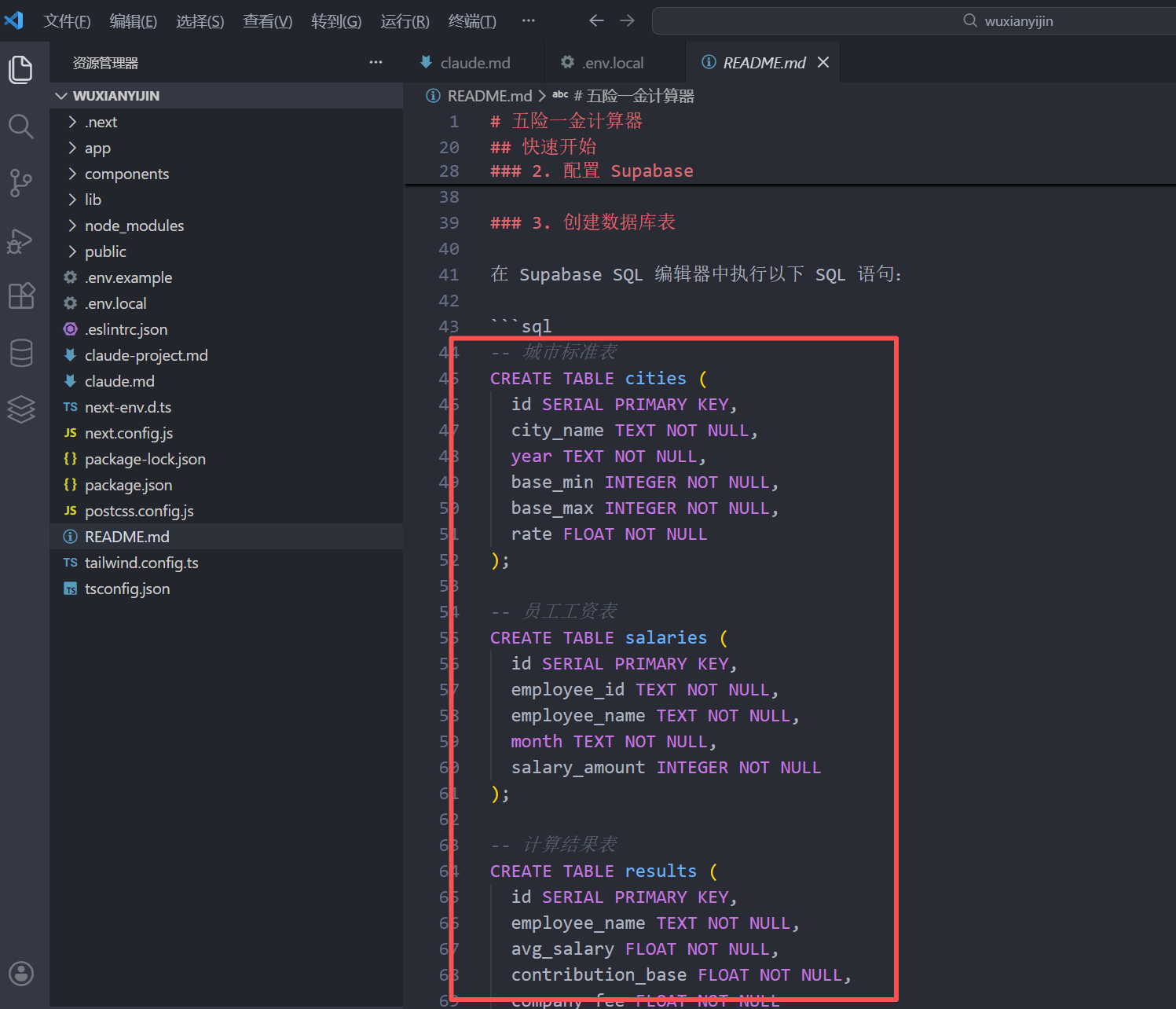Image resolution: width=1176 pixels, height=1009 pixels.
Task: Expand the lib folder
Action: [x=226, y=200]
